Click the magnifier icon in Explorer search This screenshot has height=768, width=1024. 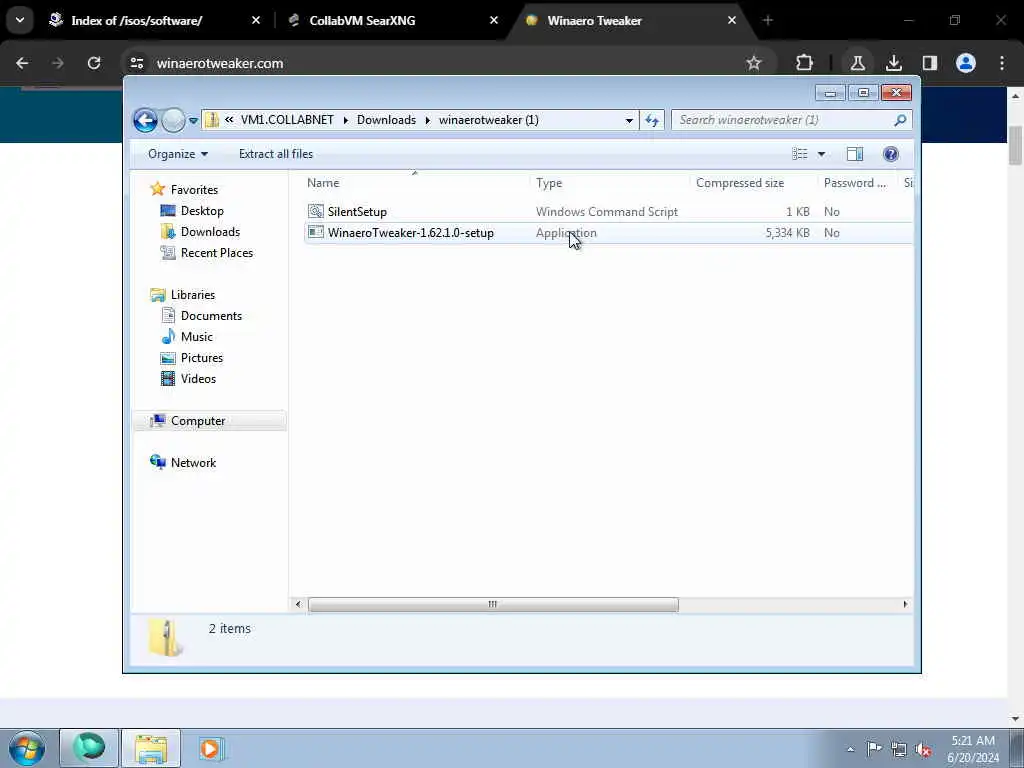tap(900, 120)
